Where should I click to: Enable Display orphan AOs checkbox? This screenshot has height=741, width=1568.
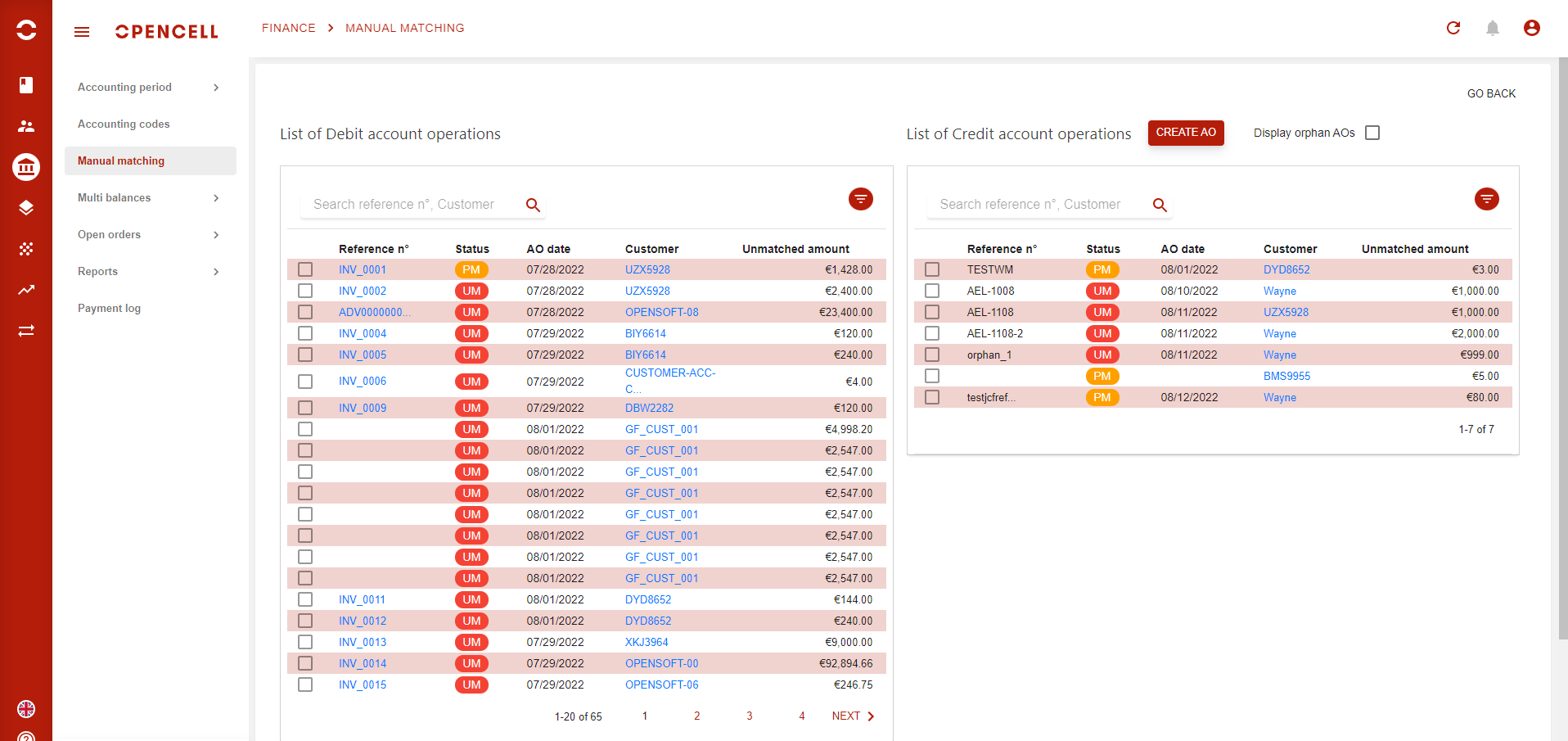tap(1372, 133)
